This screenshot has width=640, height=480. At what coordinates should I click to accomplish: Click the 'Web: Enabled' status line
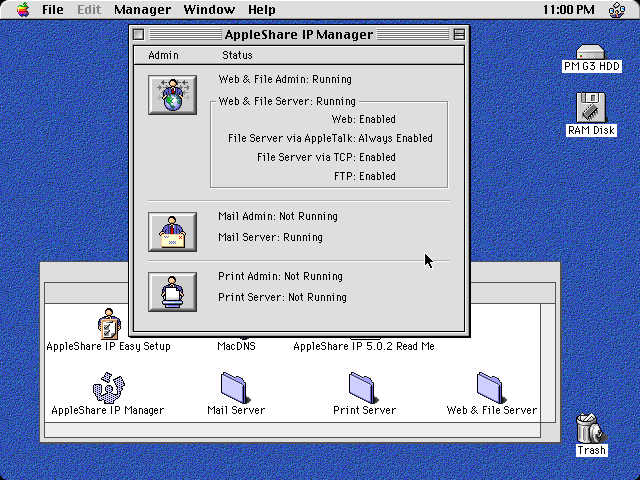[x=363, y=119]
